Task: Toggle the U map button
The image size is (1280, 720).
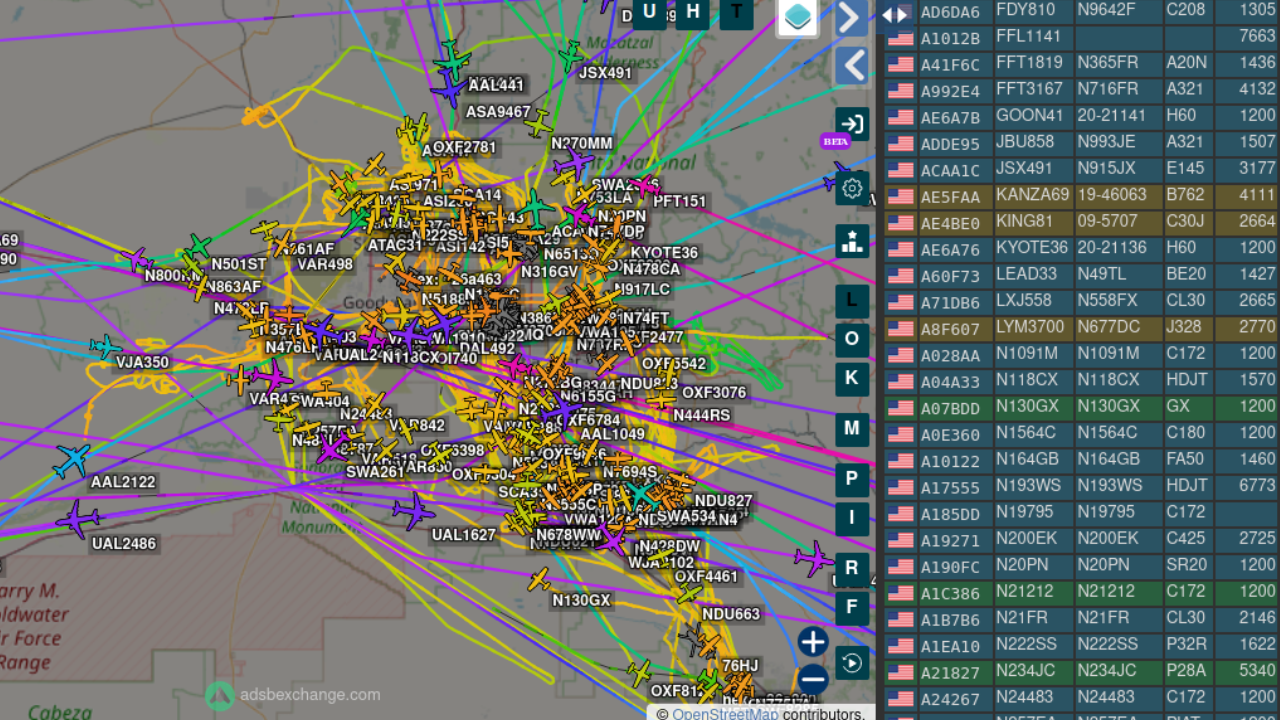Action: tap(649, 12)
